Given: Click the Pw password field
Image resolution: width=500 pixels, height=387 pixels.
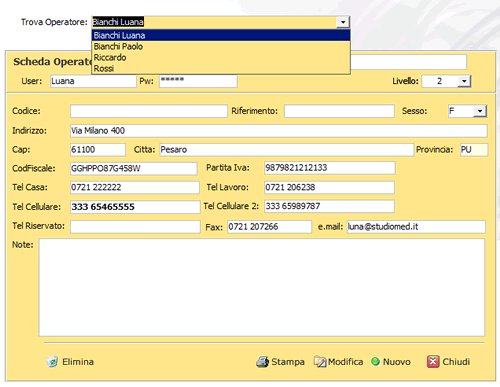Looking at the screenshot, I should click(198, 81).
